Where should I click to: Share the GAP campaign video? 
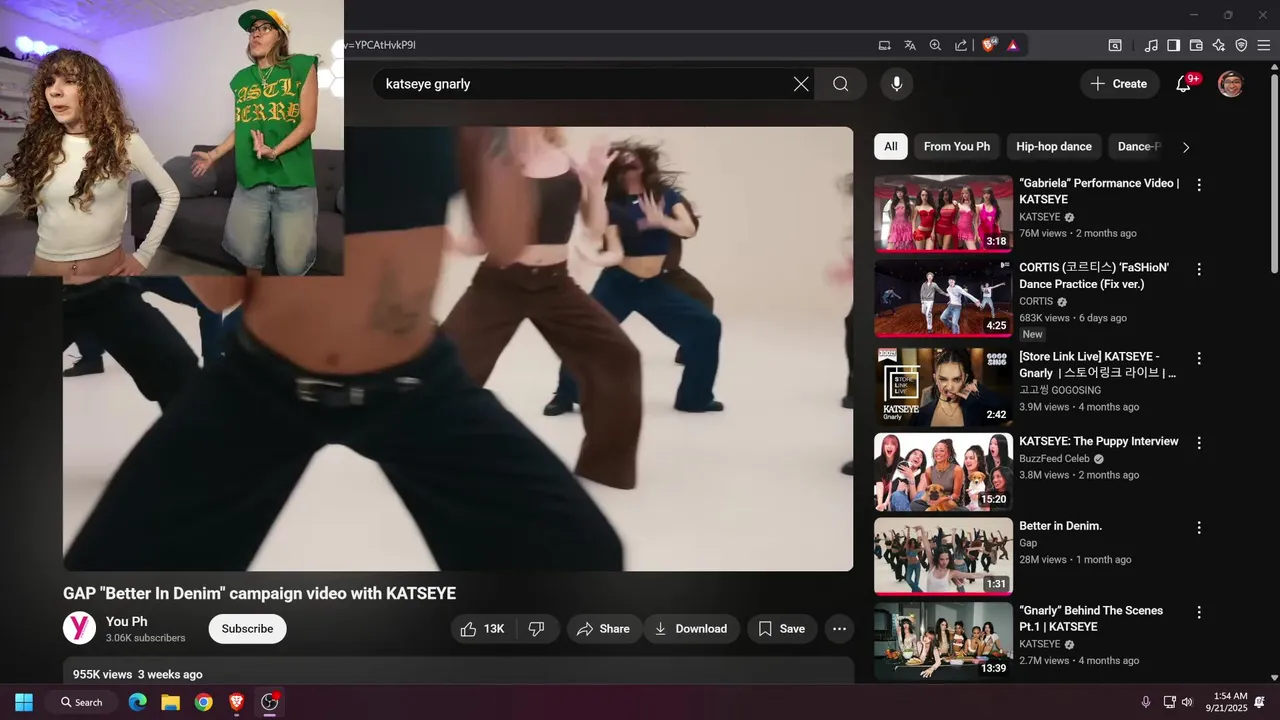(x=604, y=629)
